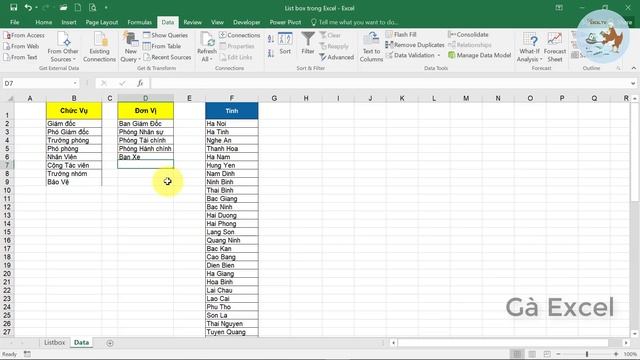Open the Sort dialog

pos(285,44)
